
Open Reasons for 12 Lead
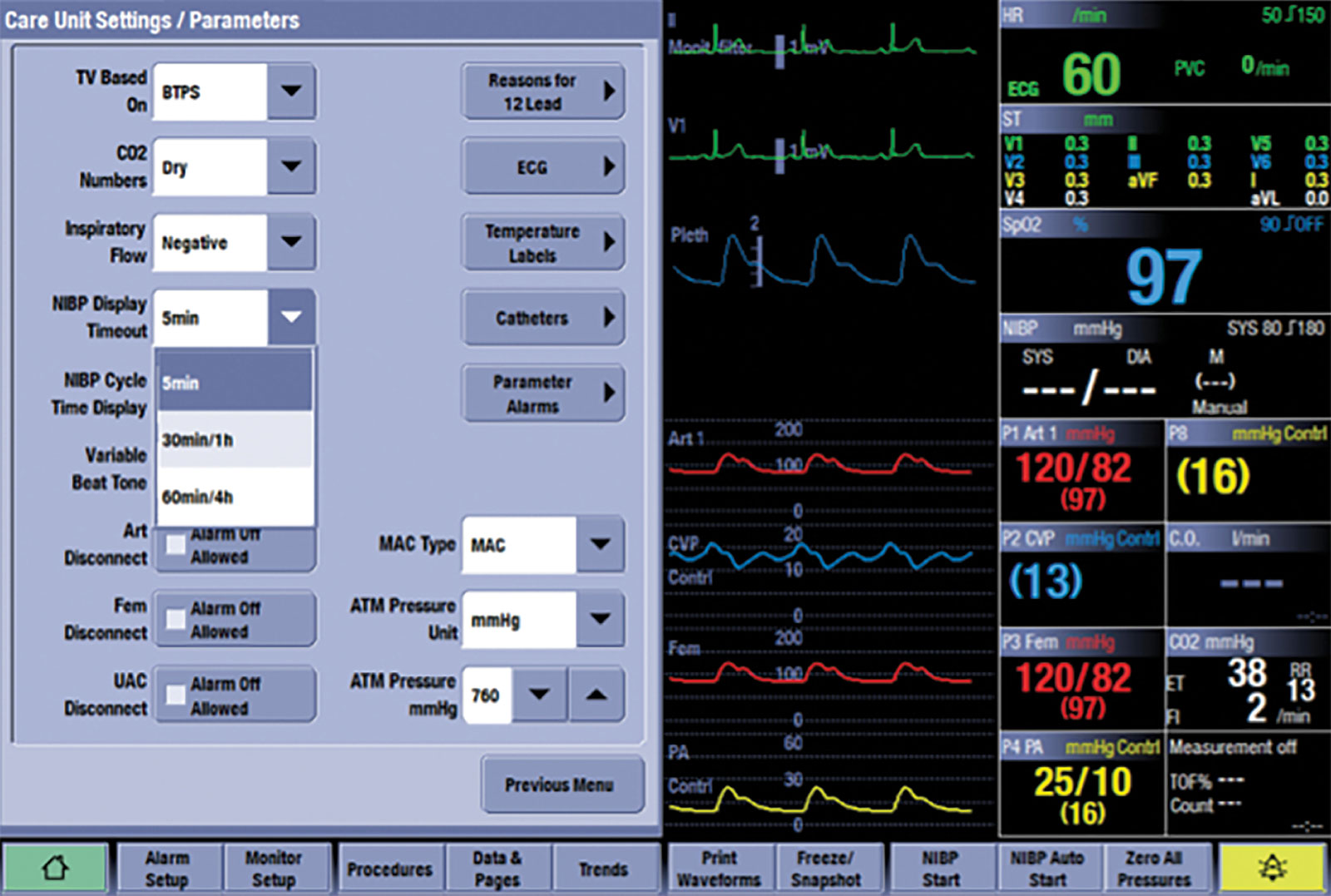click(x=542, y=92)
